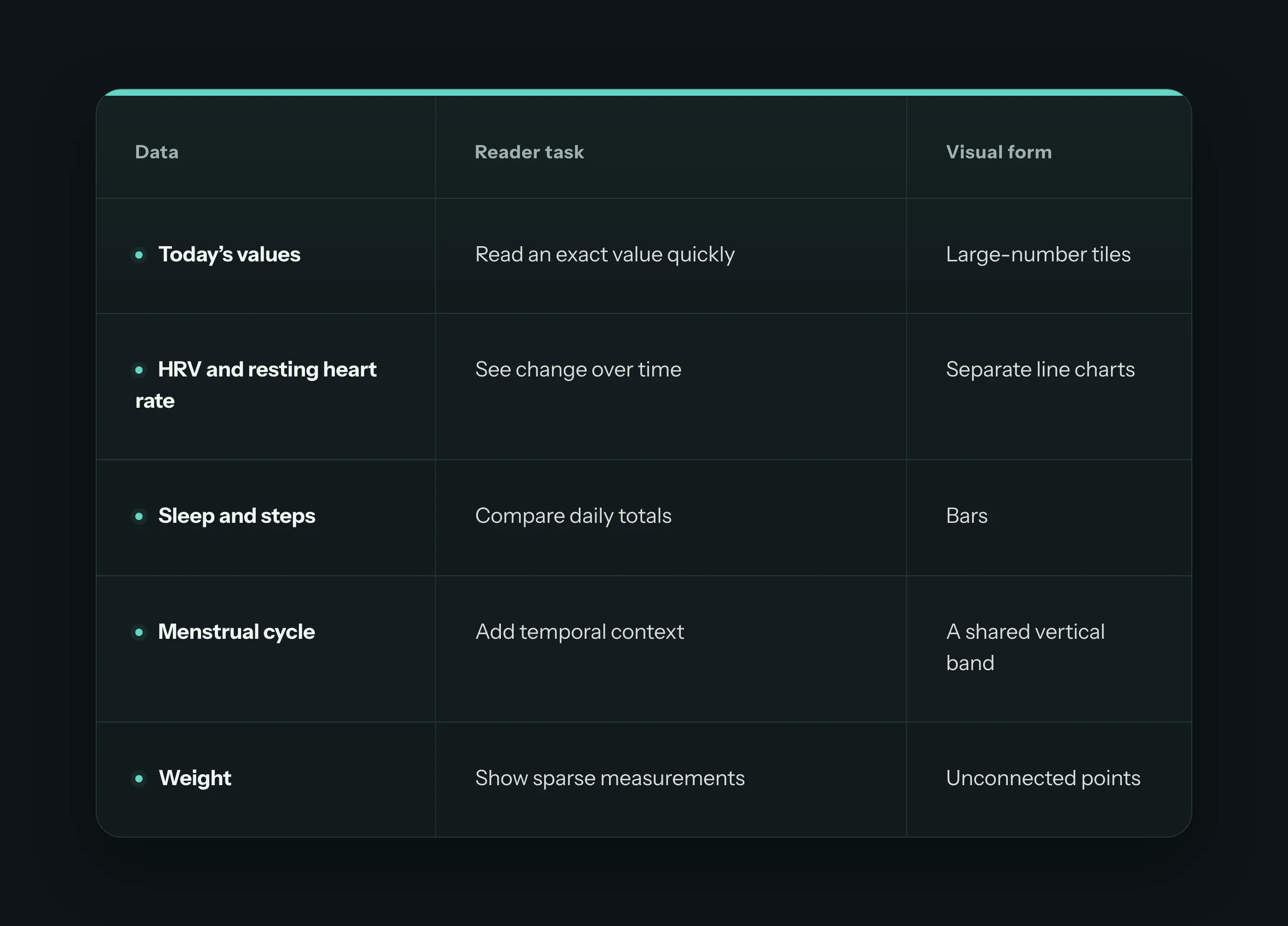Click the teal dot before Menstrual cycle
The height and width of the screenshot is (926, 1288).
pyautogui.click(x=139, y=632)
